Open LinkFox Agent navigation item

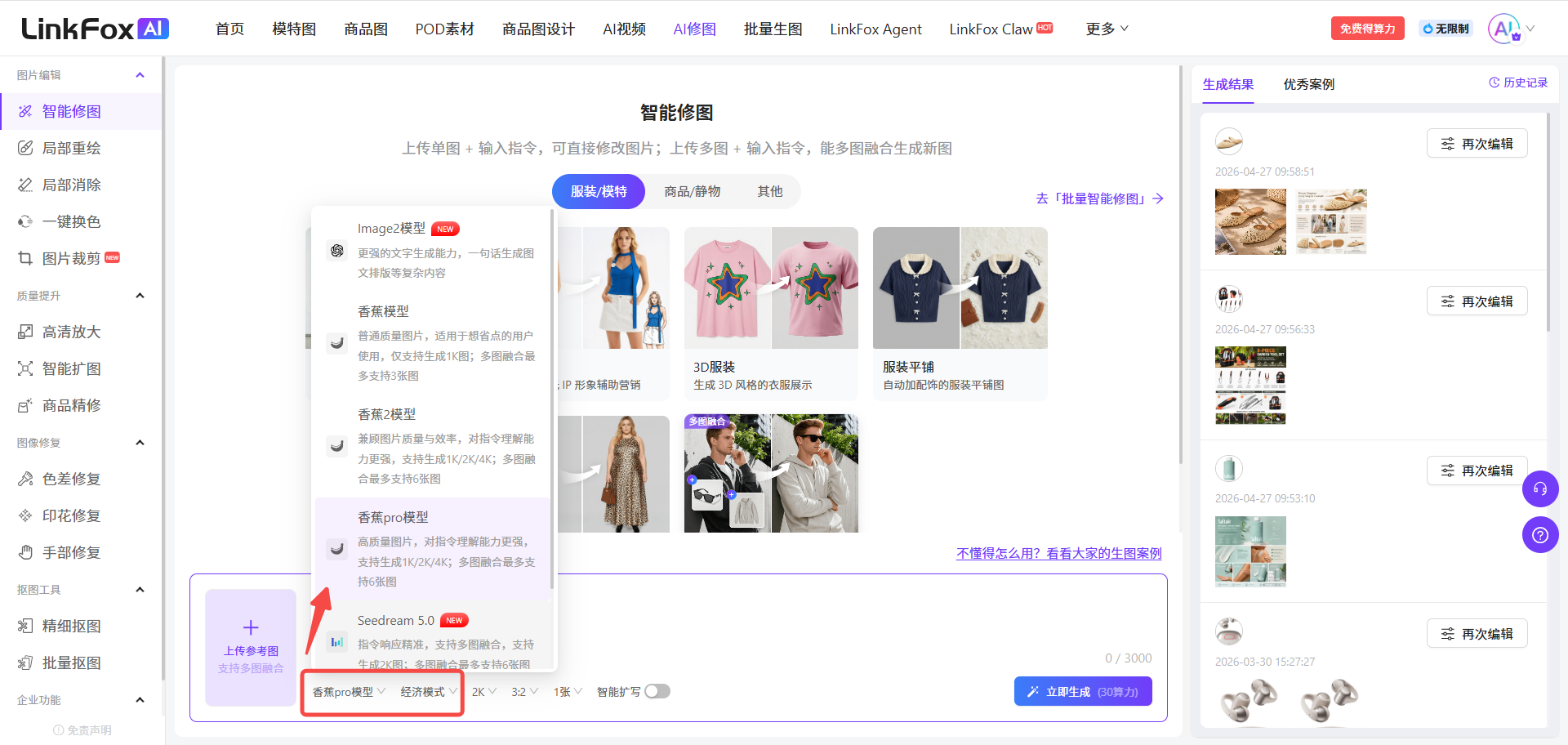tap(875, 29)
